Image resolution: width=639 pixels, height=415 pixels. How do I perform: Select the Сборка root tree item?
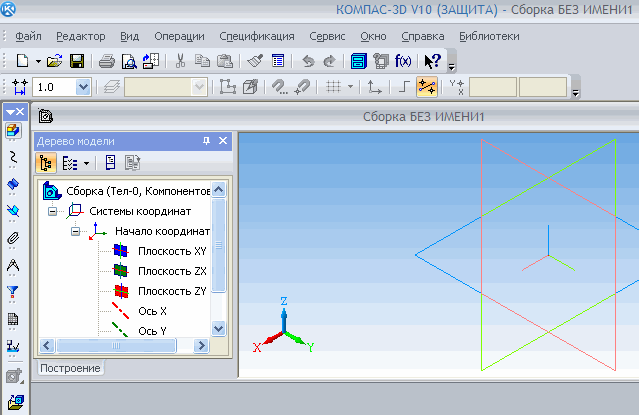pos(138,191)
